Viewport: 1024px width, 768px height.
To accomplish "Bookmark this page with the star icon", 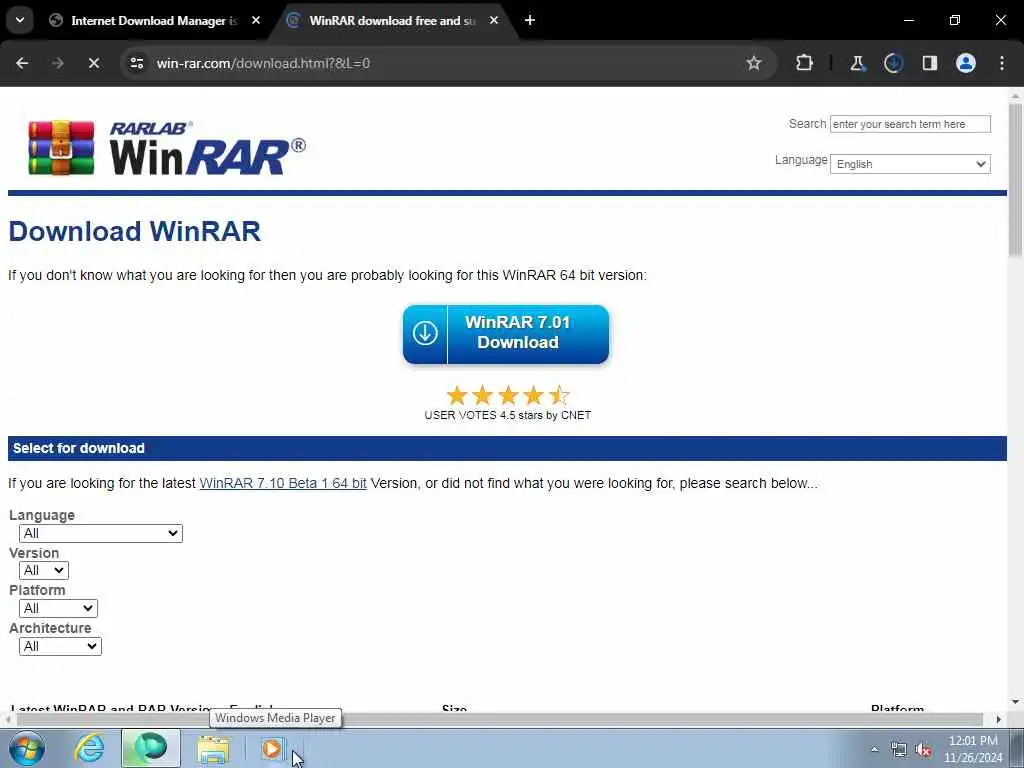I will [754, 63].
